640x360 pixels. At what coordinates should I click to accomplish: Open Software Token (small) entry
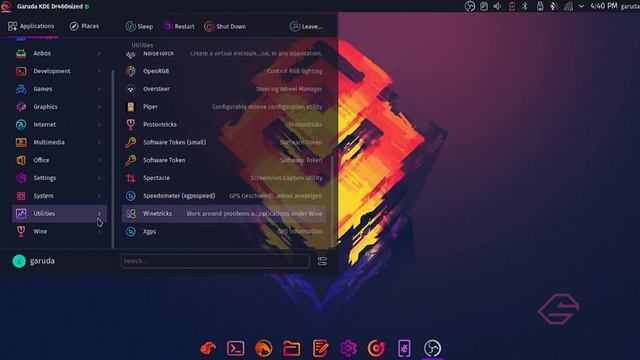[224, 142]
